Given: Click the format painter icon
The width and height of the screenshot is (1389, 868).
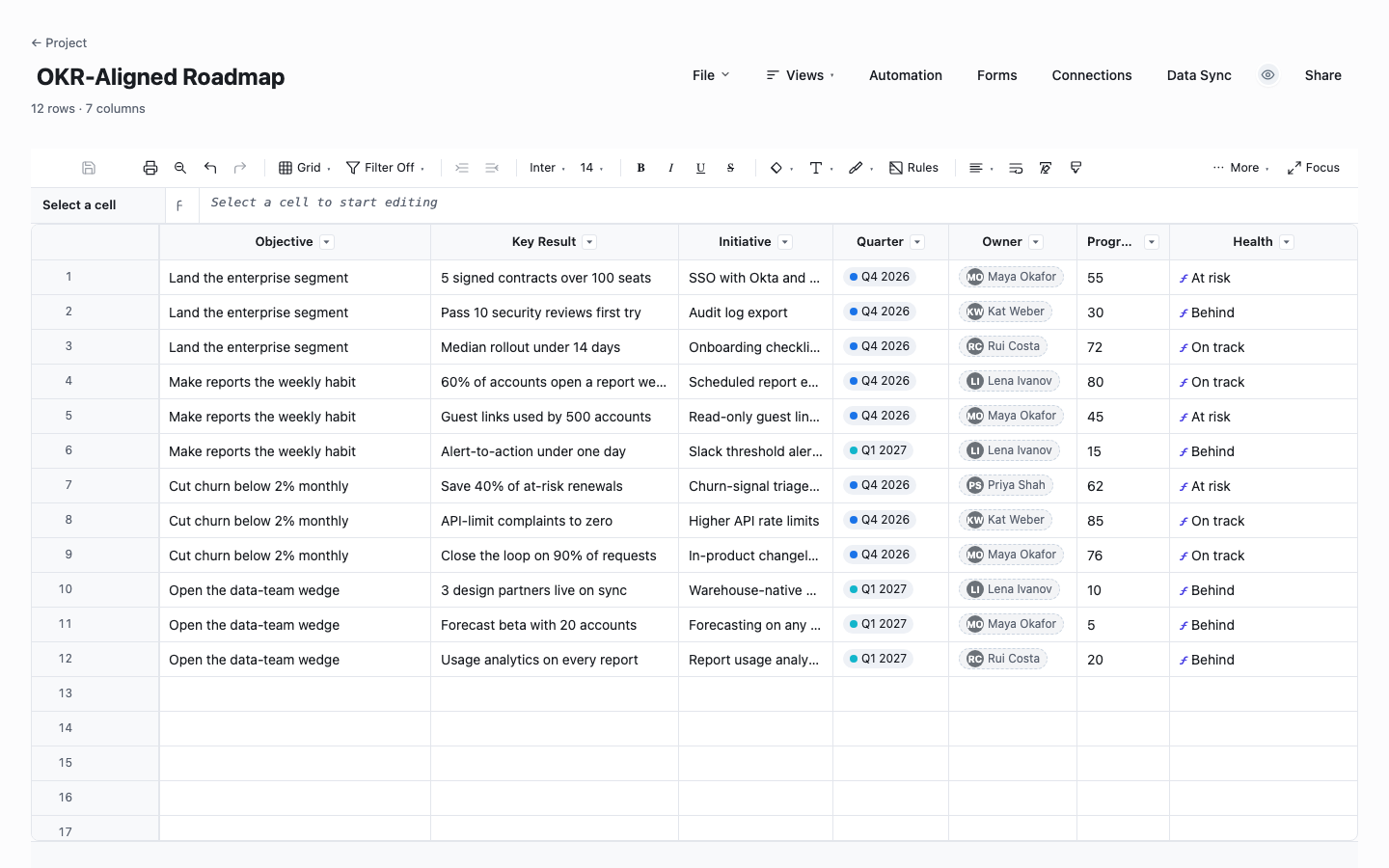Looking at the screenshot, I should click(1076, 168).
